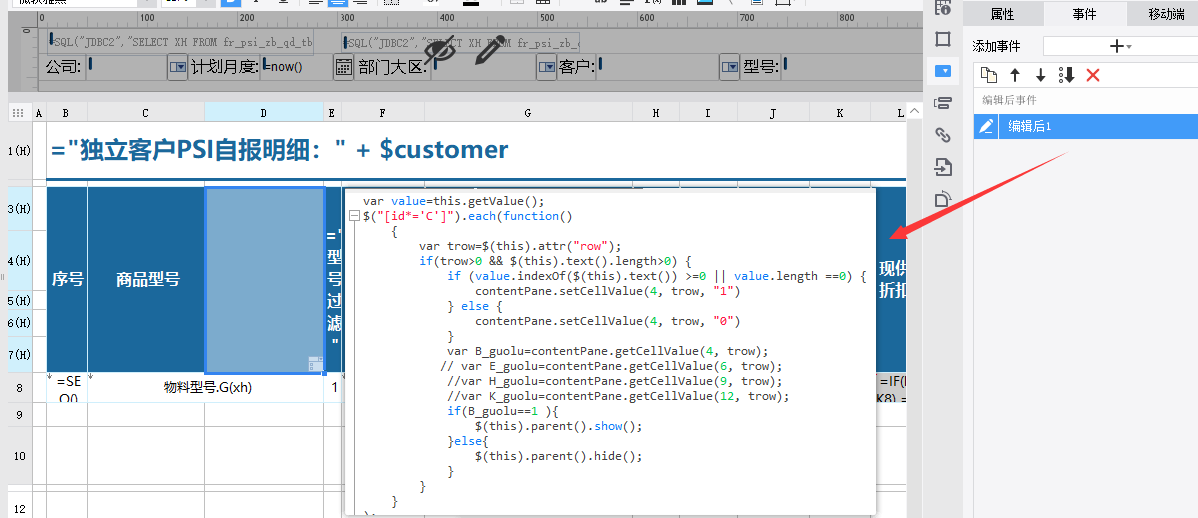This screenshot has height=518, width=1198.
Task: Select row header 4(H)
Action: coord(19,261)
